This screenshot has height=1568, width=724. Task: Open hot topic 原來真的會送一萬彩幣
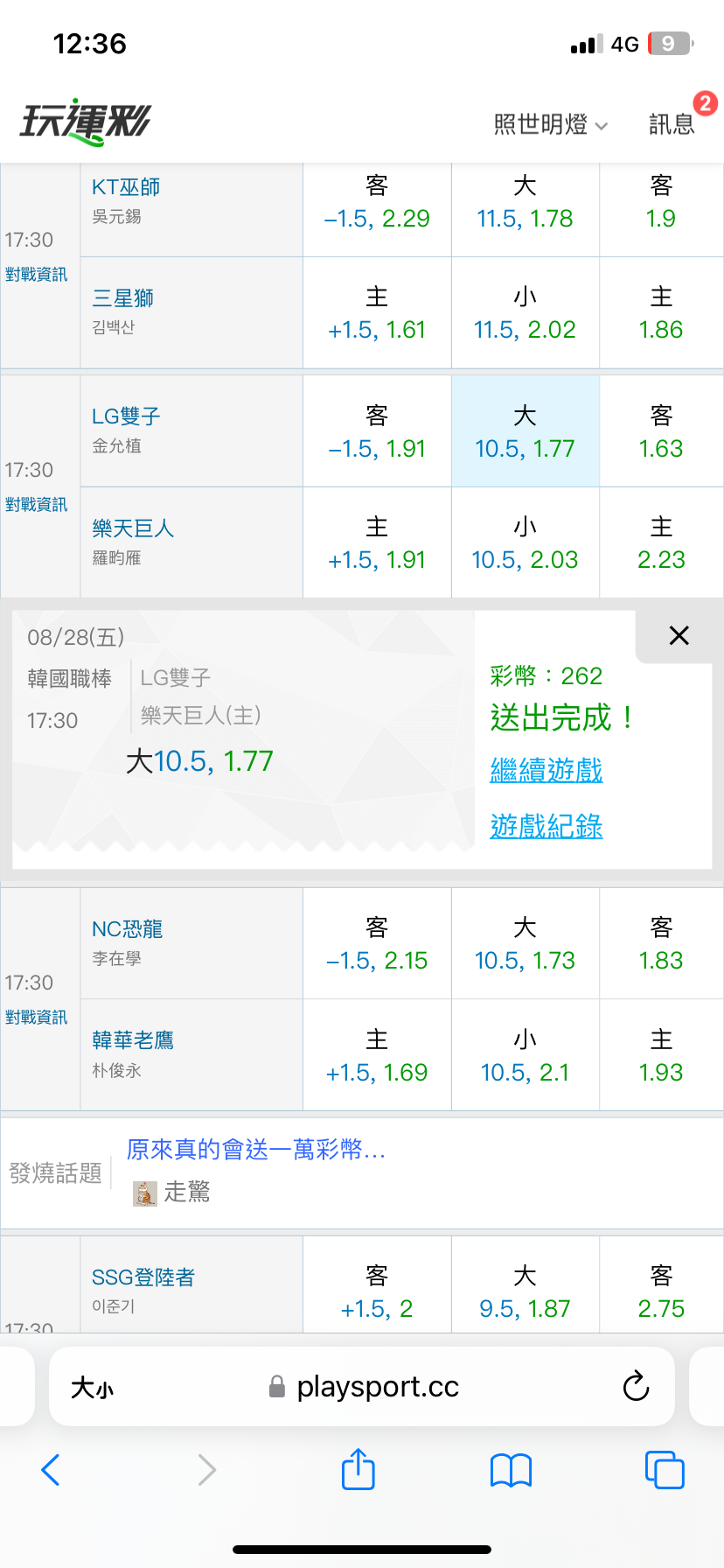(x=255, y=1149)
